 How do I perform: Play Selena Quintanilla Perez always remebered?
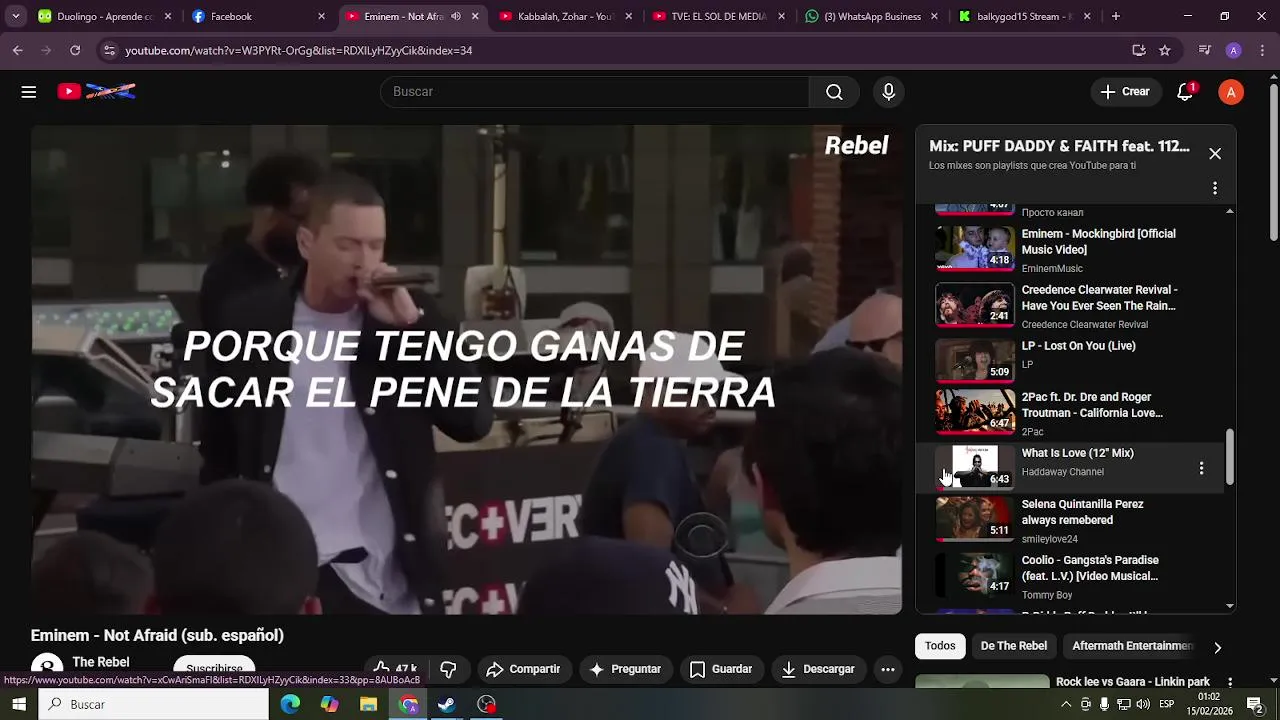[x=1070, y=520]
